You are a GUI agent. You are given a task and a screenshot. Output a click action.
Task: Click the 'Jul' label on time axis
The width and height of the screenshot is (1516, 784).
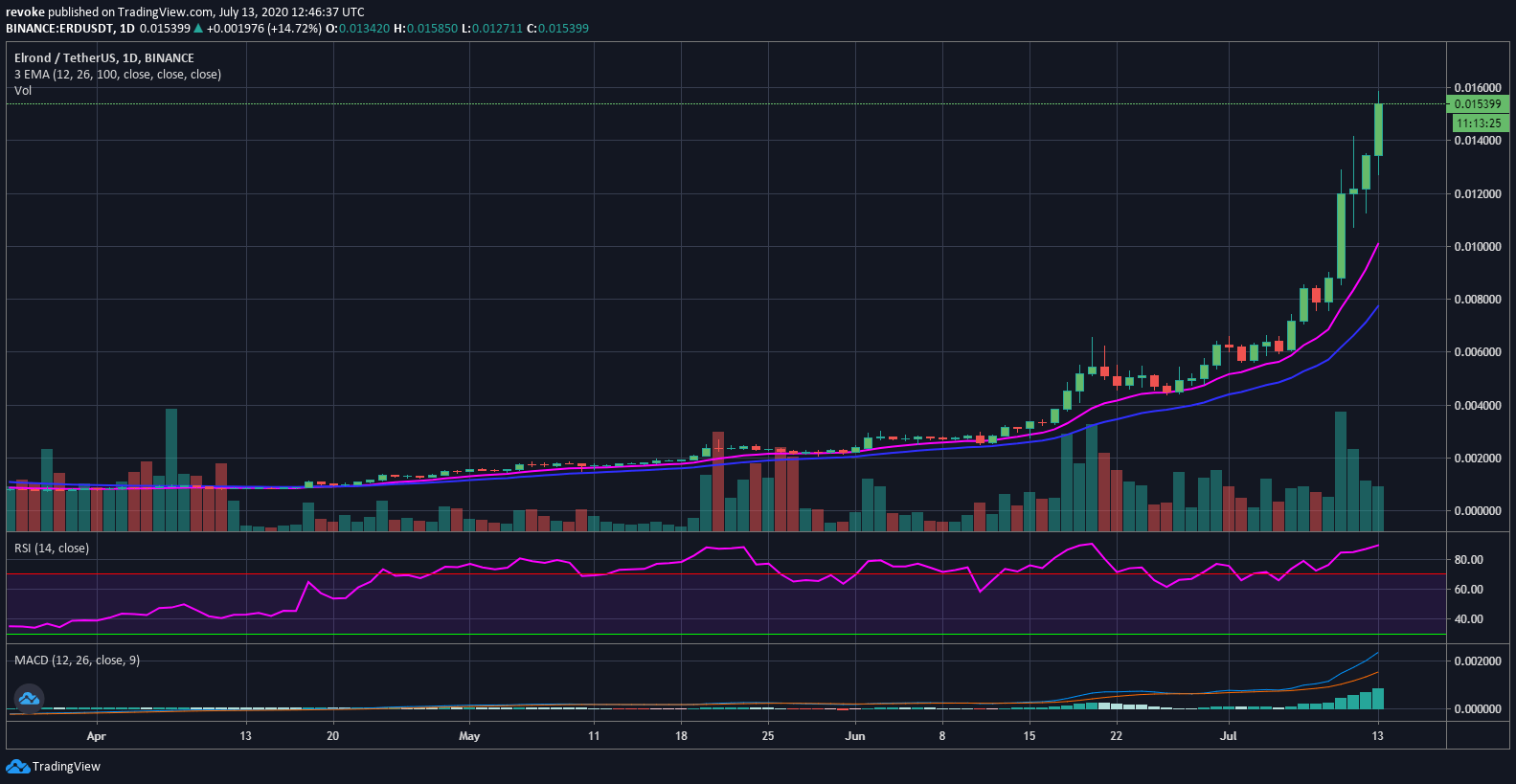pos(1229,736)
